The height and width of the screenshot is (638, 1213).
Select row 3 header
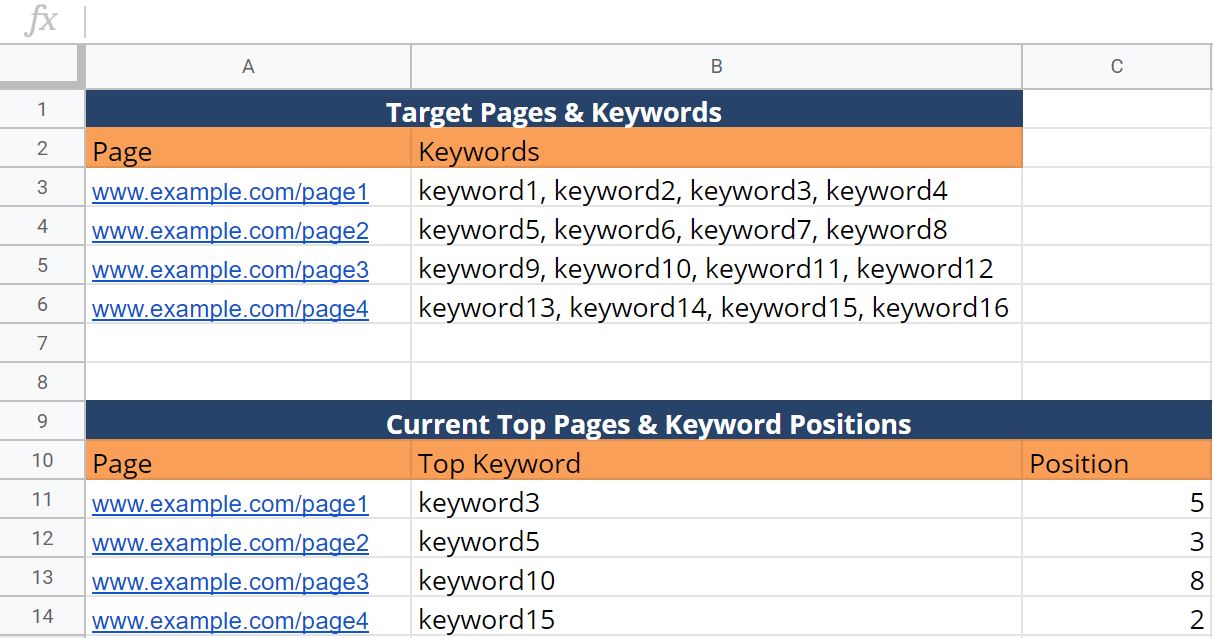pyautogui.click(x=42, y=187)
